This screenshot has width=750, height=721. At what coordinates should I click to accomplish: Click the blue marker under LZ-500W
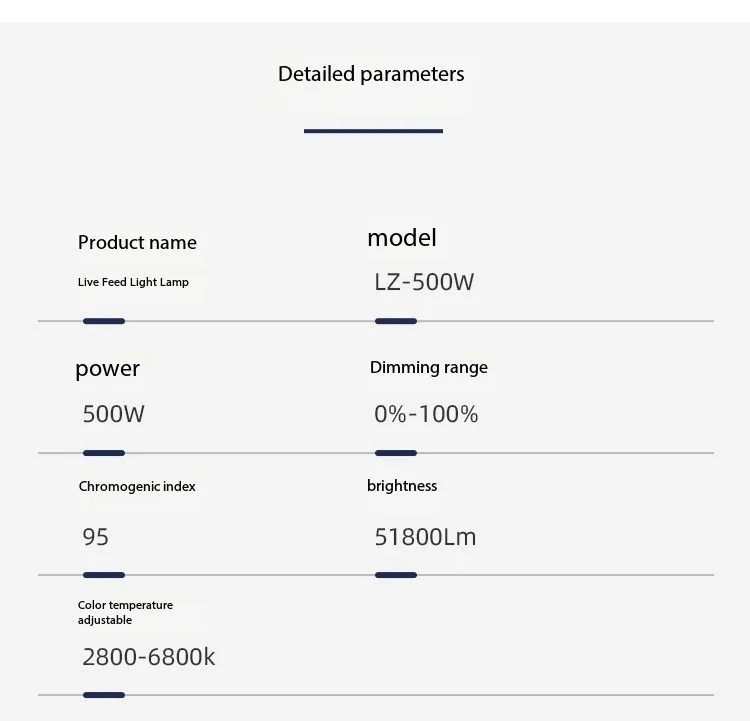(x=396, y=321)
